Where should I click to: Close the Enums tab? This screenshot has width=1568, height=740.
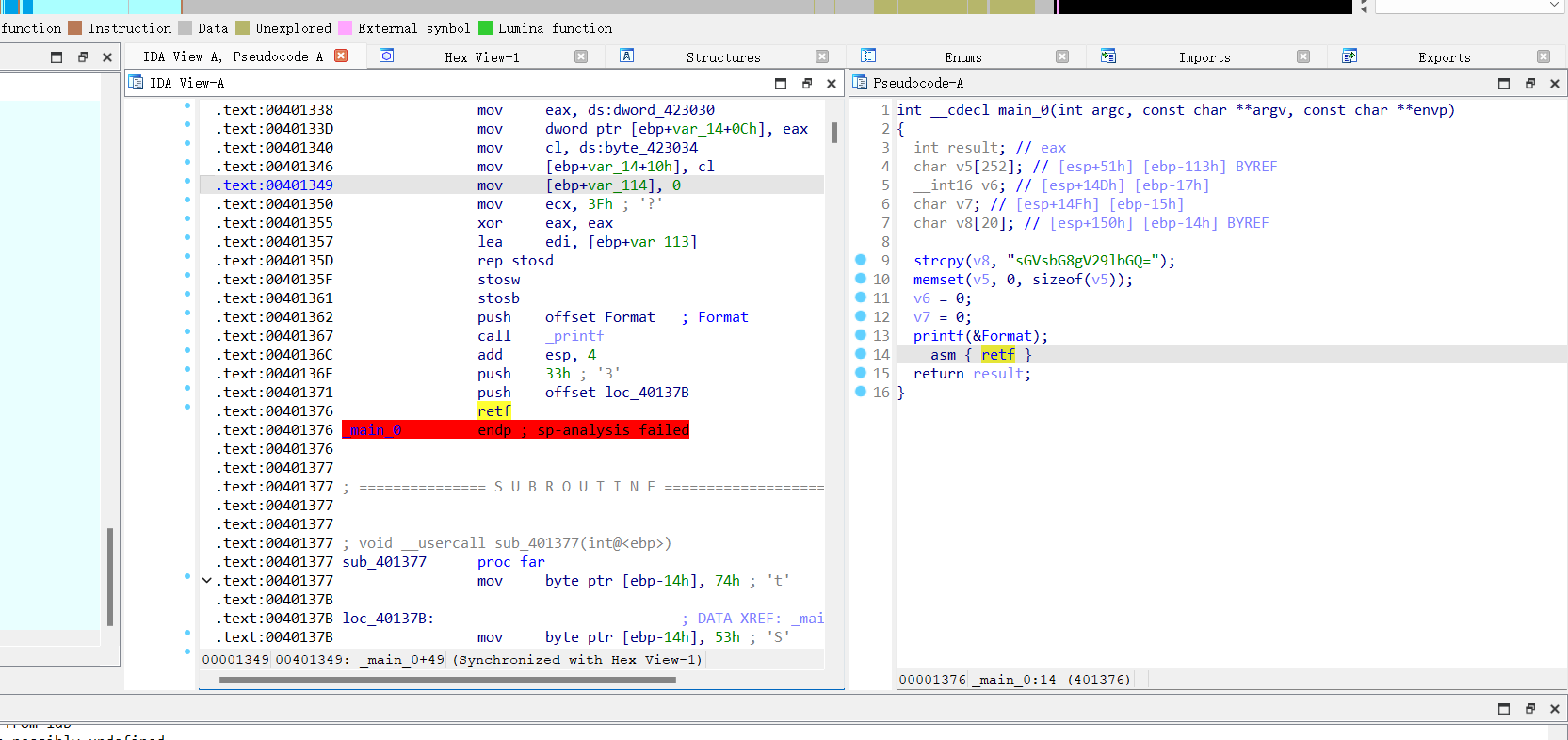click(x=1062, y=56)
